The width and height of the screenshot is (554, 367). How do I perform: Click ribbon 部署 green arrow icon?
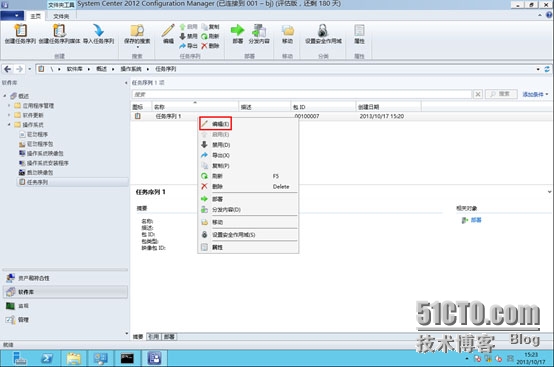coord(237,30)
